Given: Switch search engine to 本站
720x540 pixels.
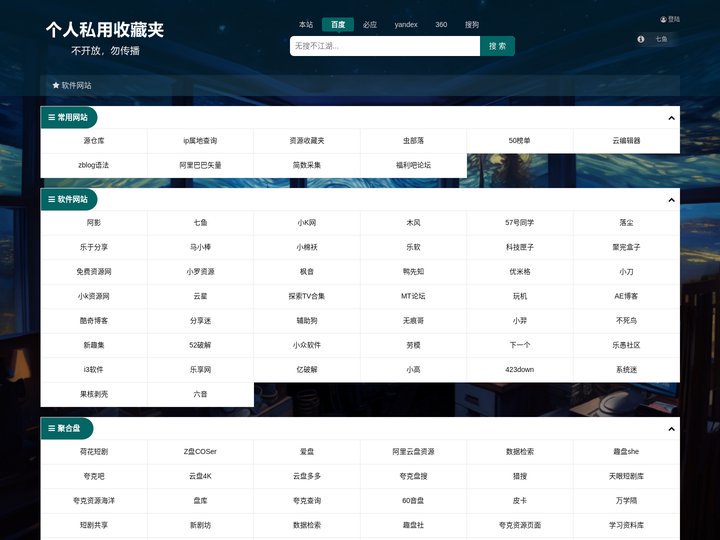Looking at the screenshot, I should point(306,25).
